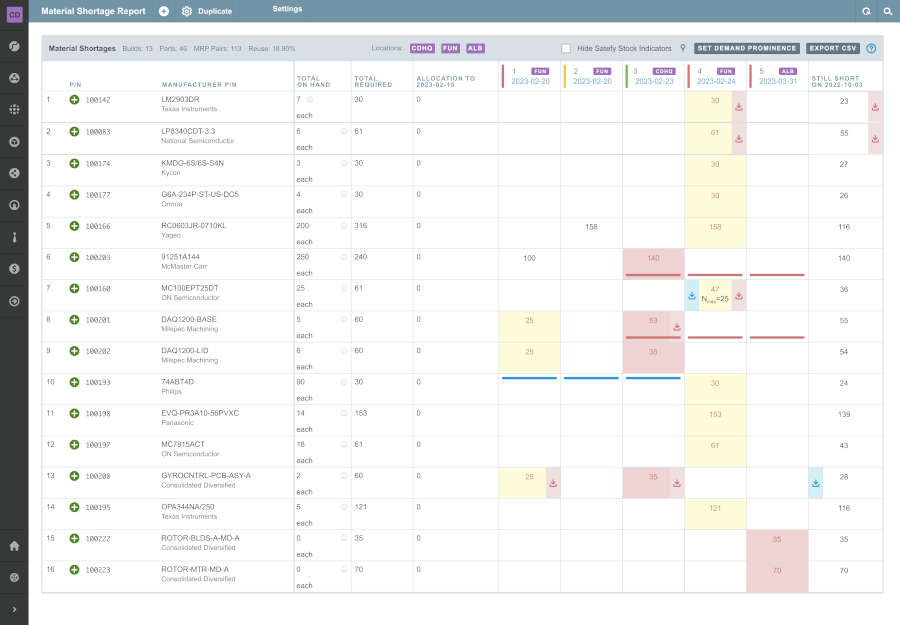Select part name DAQ1200-BASE
The width and height of the screenshot is (900, 625).
[x=189, y=319]
